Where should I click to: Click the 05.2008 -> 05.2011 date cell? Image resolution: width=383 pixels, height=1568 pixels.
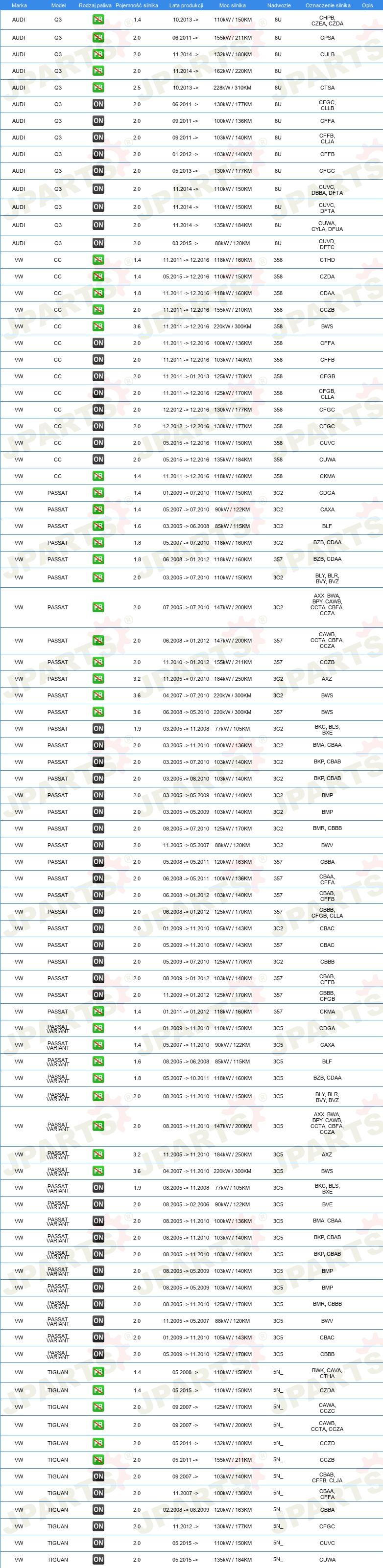[x=186, y=862]
